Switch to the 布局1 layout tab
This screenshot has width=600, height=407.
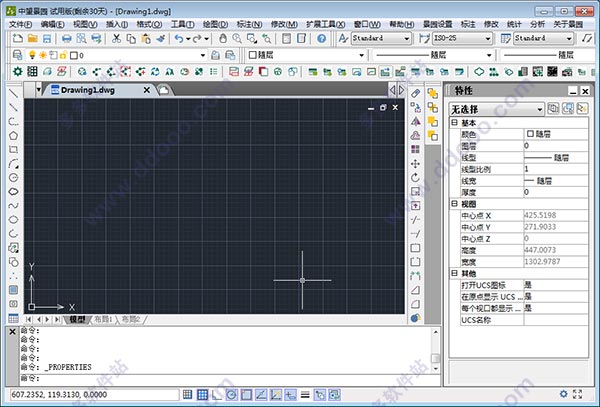pos(103,319)
